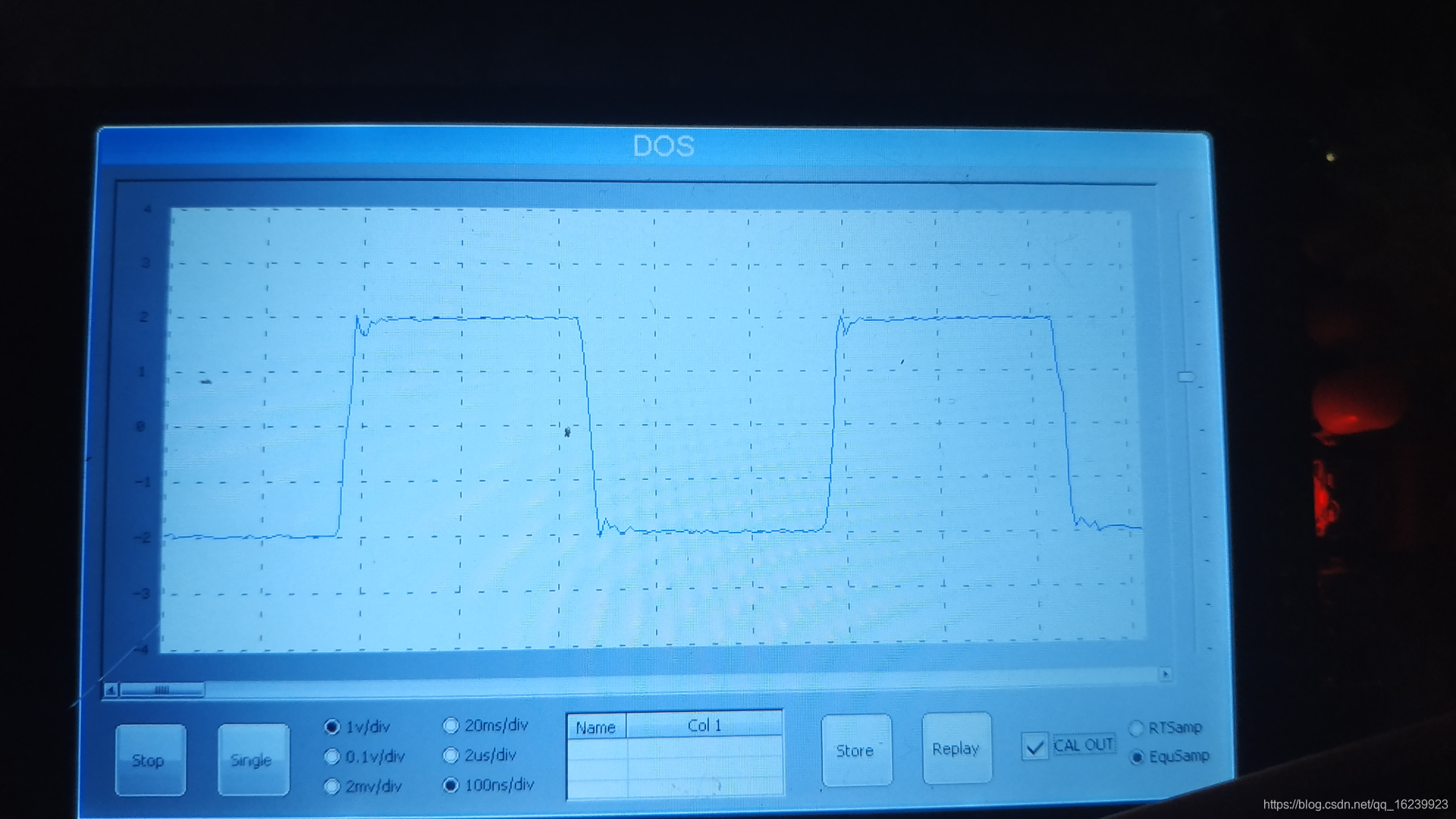Uncheck the CAL OUT checkbox
Screen dimensions: 1456x819
pos(1034,746)
